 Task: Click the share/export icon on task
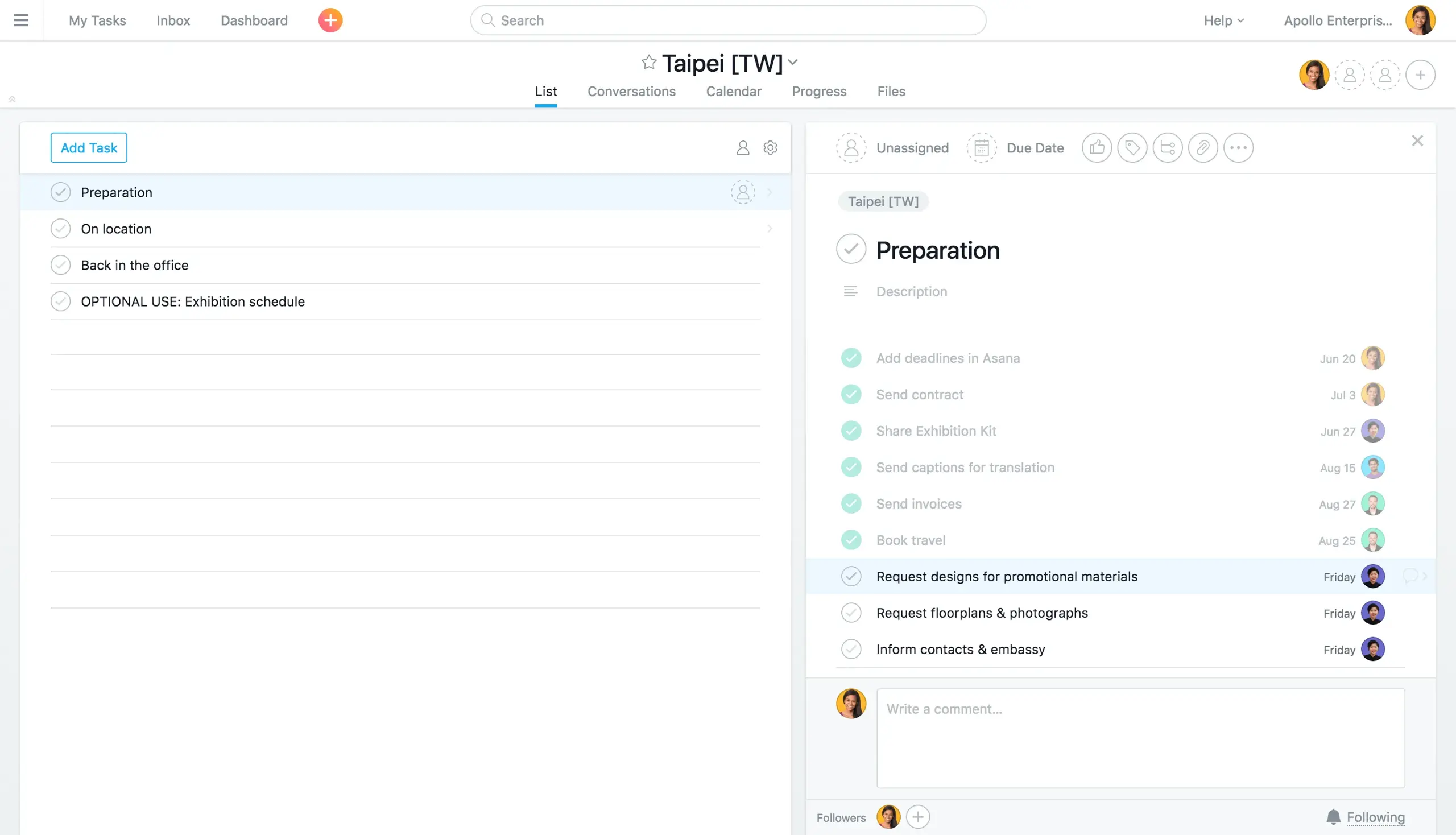tap(1167, 147)
